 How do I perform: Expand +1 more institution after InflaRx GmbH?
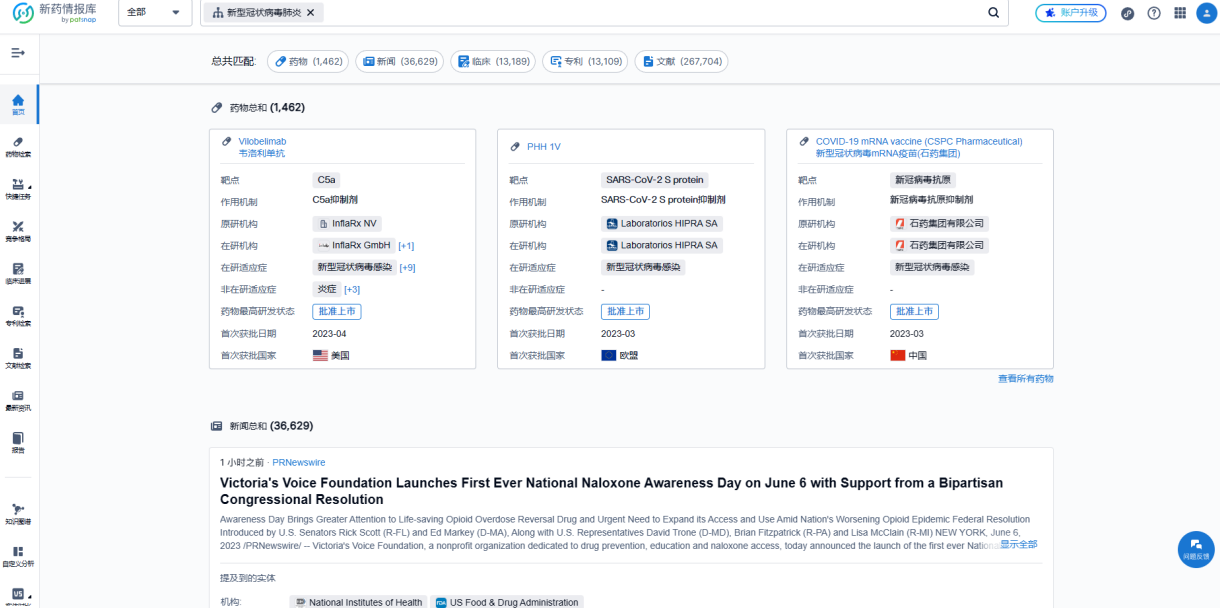click(406, 246)
